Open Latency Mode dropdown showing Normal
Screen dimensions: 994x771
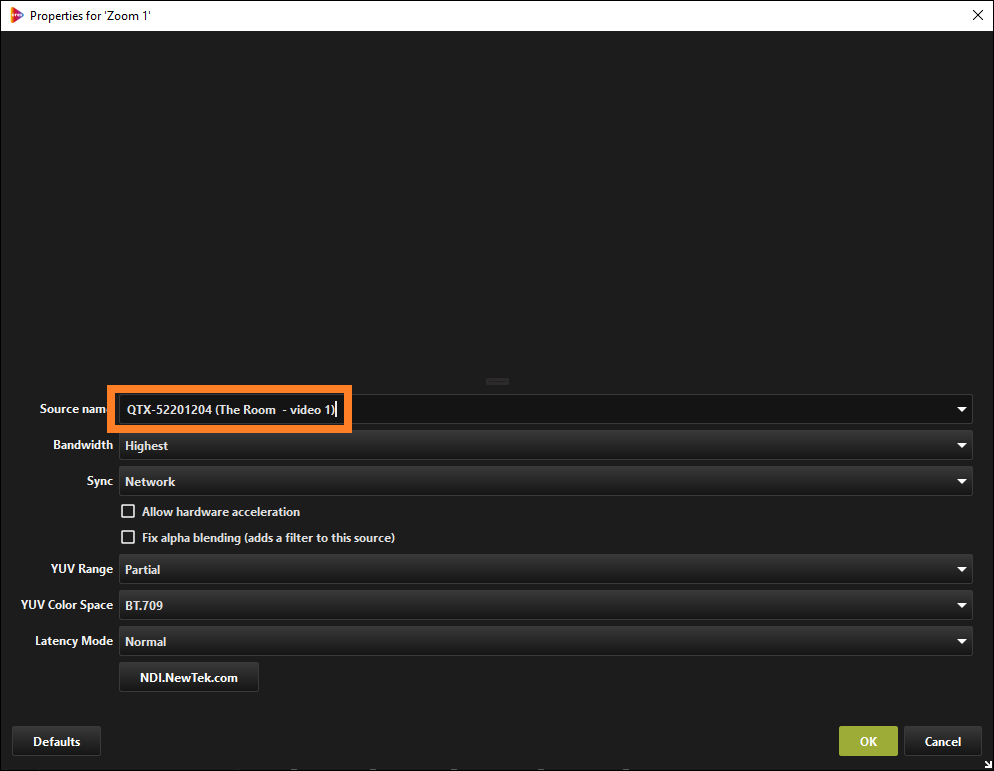545,641
